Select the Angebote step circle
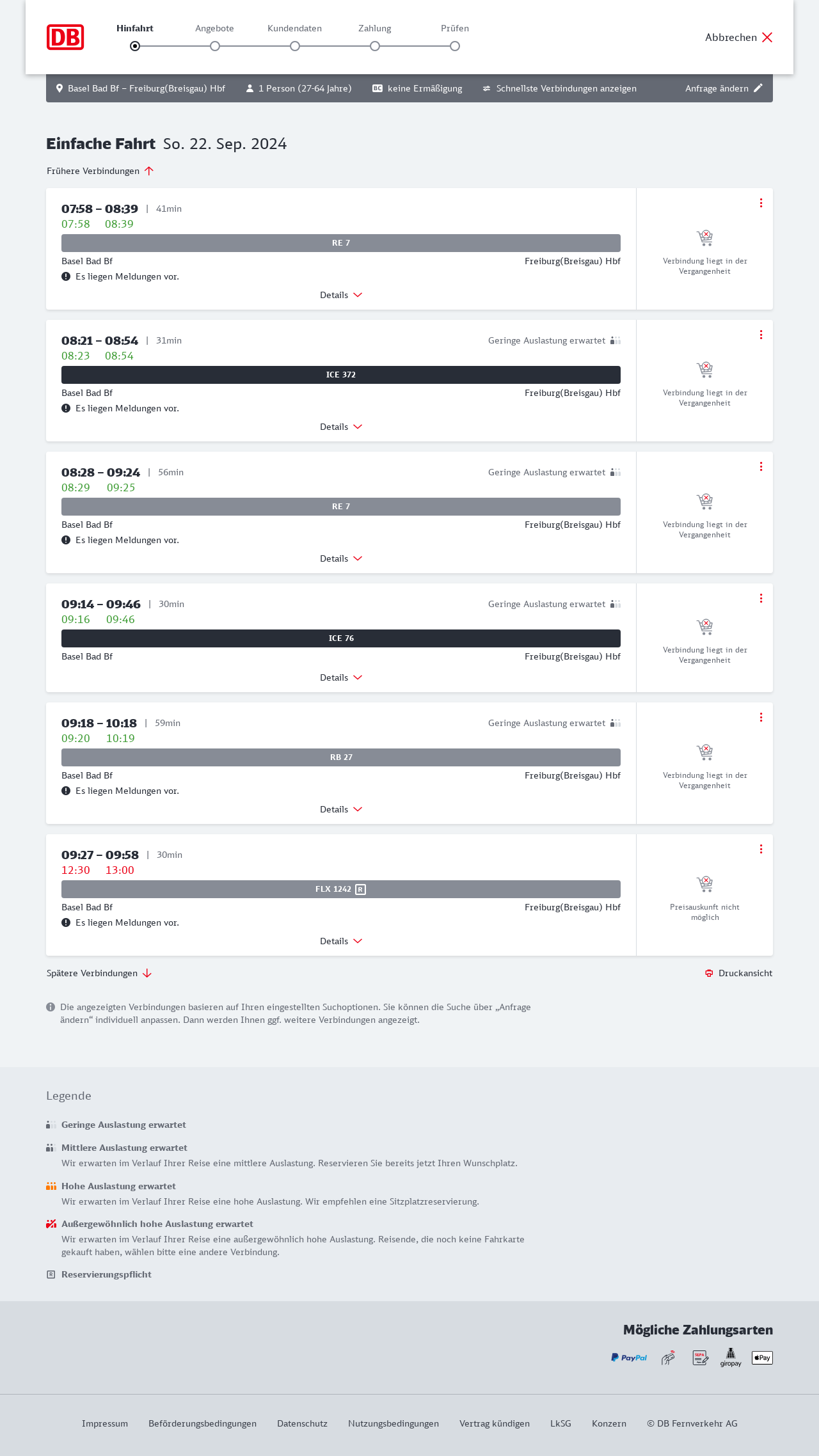This screenshot has height=1456, width=819. pos(215,46)
